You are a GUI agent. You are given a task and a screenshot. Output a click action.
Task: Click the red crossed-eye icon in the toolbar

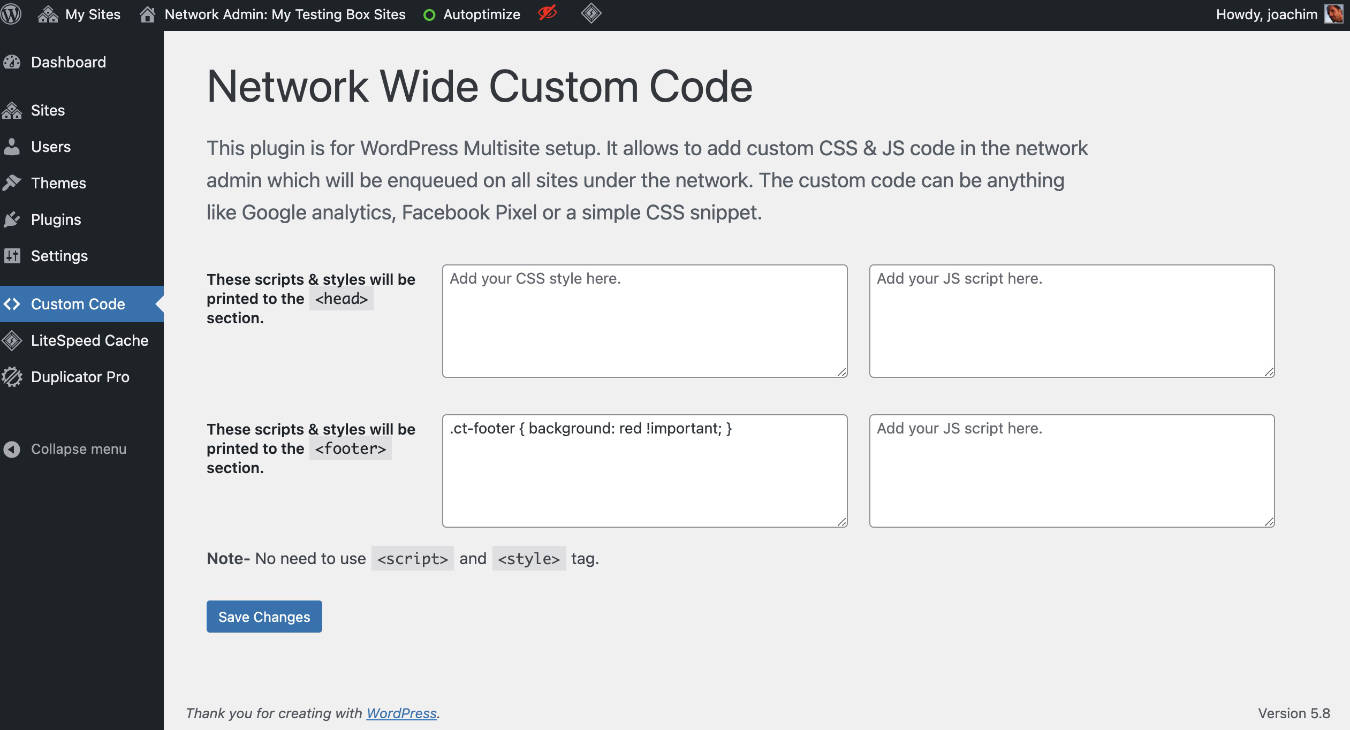[546, 14]
